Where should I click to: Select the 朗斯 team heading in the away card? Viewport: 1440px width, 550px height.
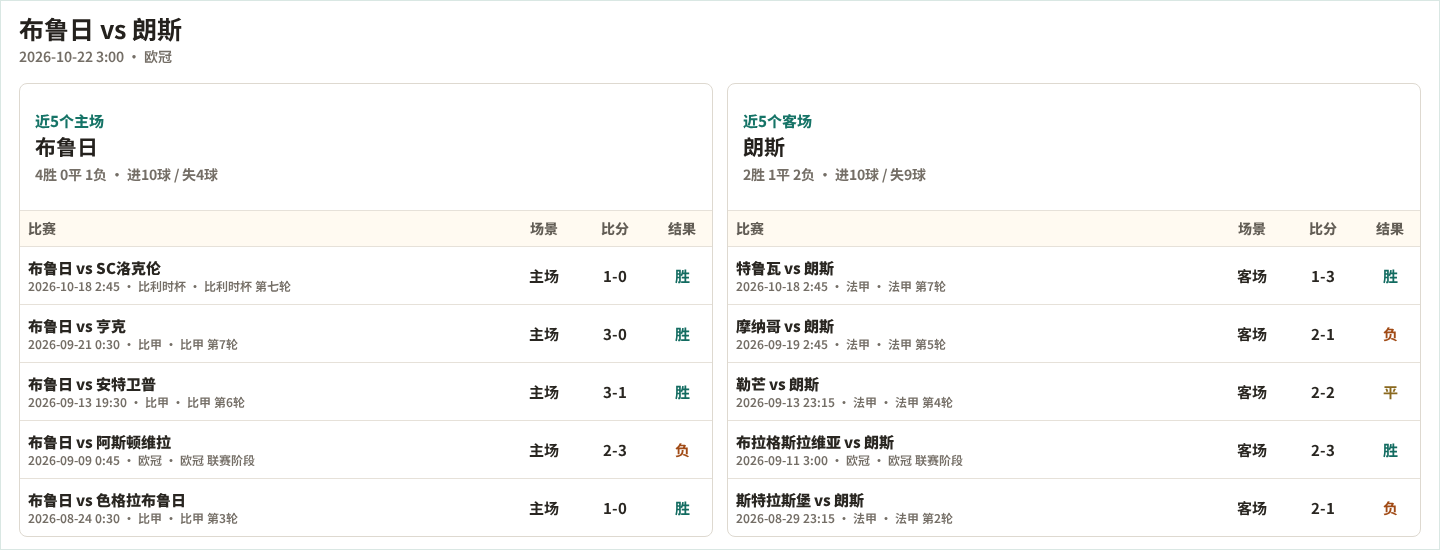click(764, 147)
